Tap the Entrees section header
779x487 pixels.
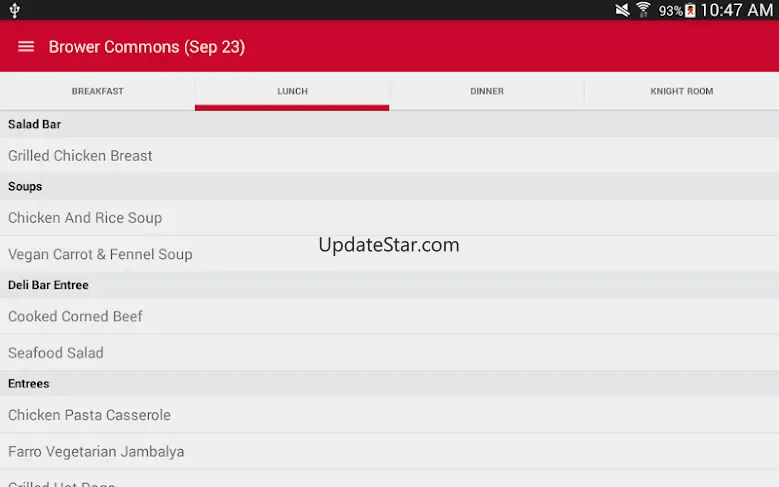390,383
